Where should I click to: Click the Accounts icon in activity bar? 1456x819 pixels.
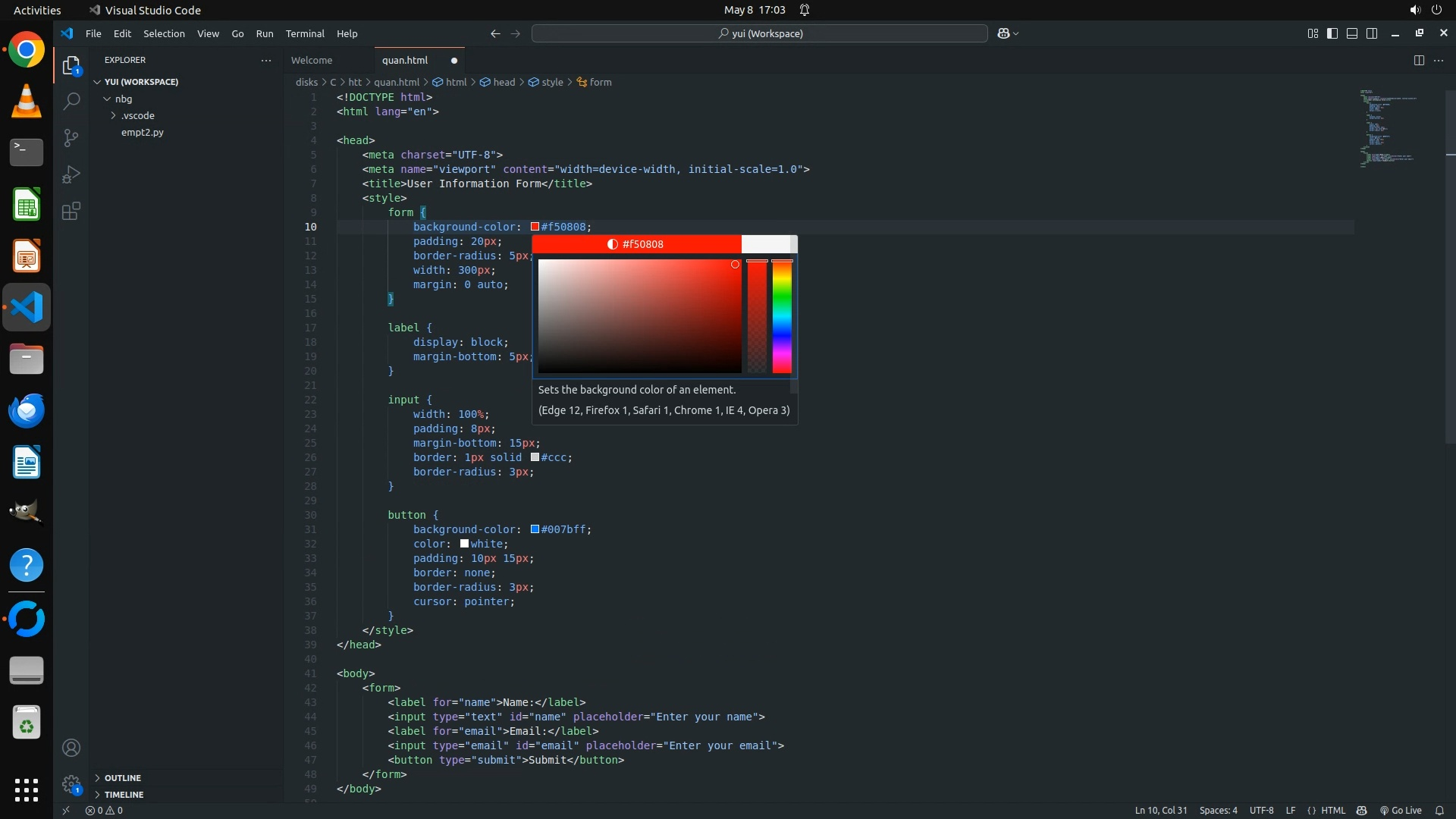71,748
